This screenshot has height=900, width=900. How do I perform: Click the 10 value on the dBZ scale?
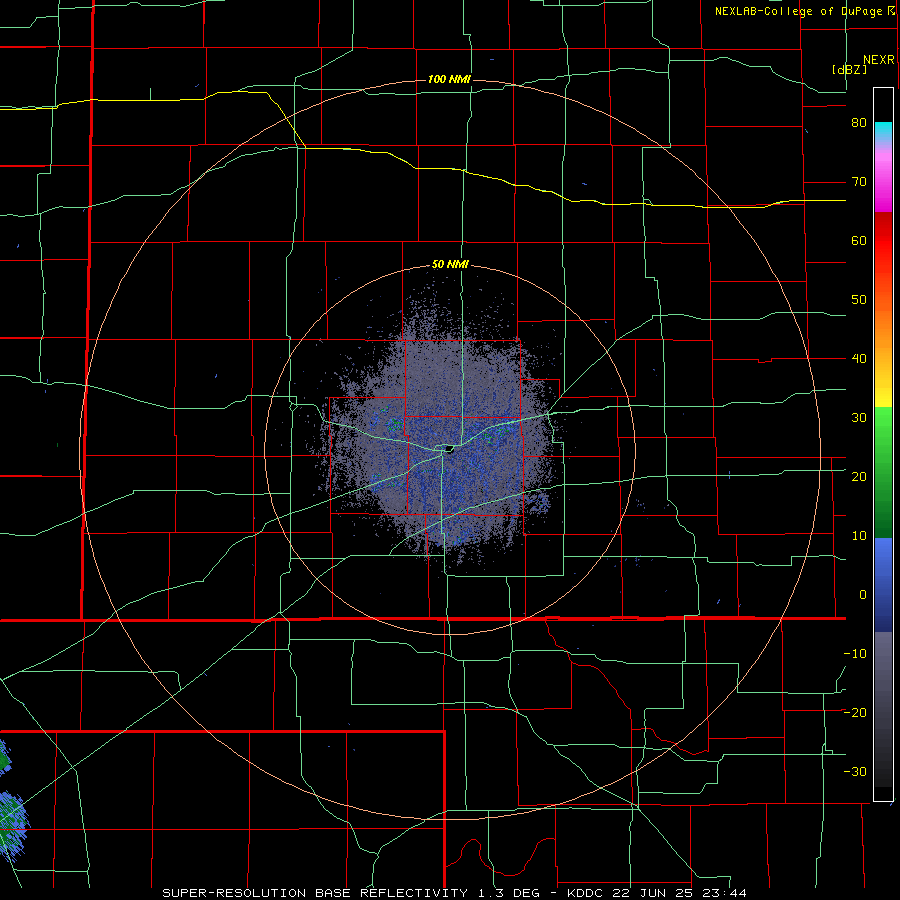(x=859, y=536)
